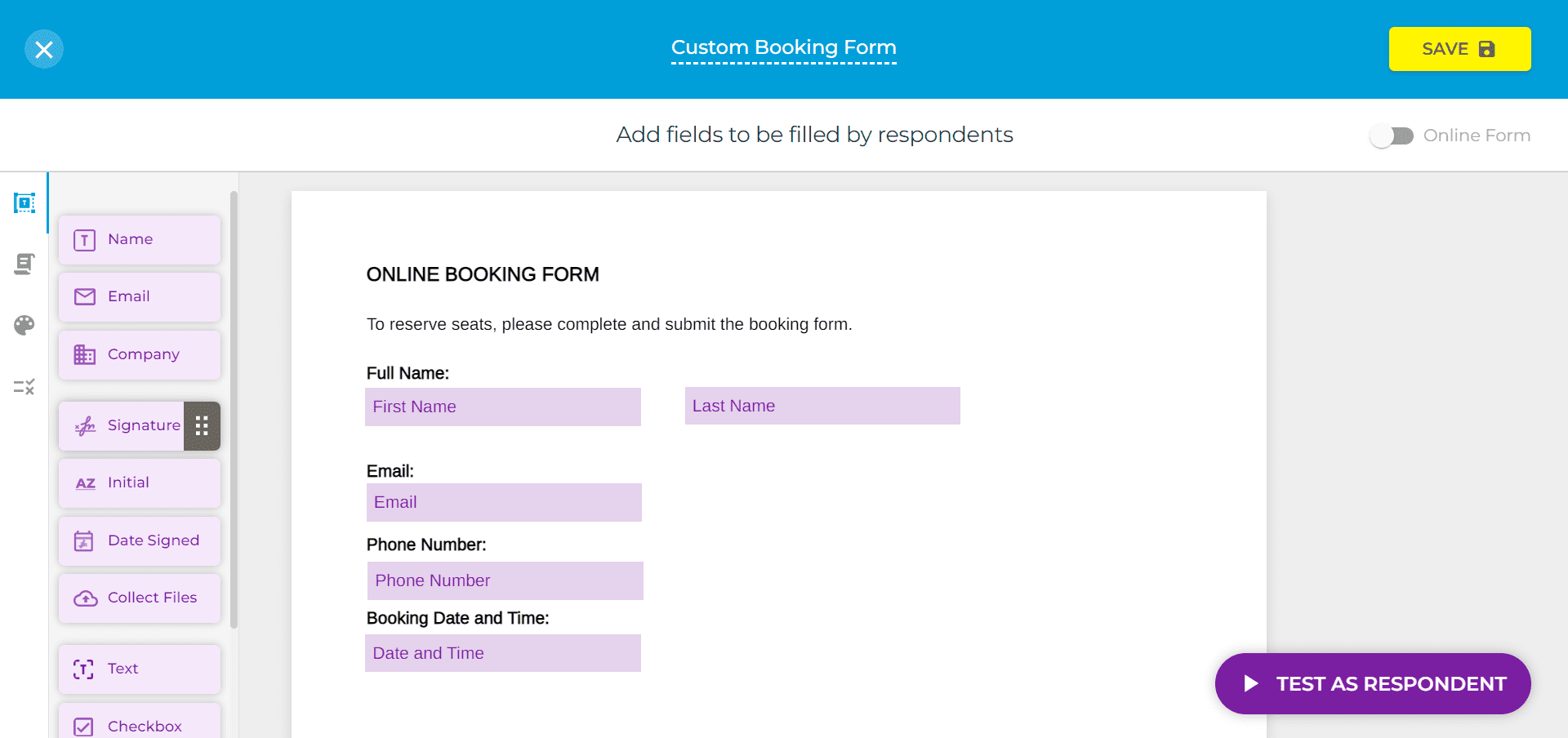Add a Company field to the form
The image size is (1568, 738).
[x=139, y=354]
